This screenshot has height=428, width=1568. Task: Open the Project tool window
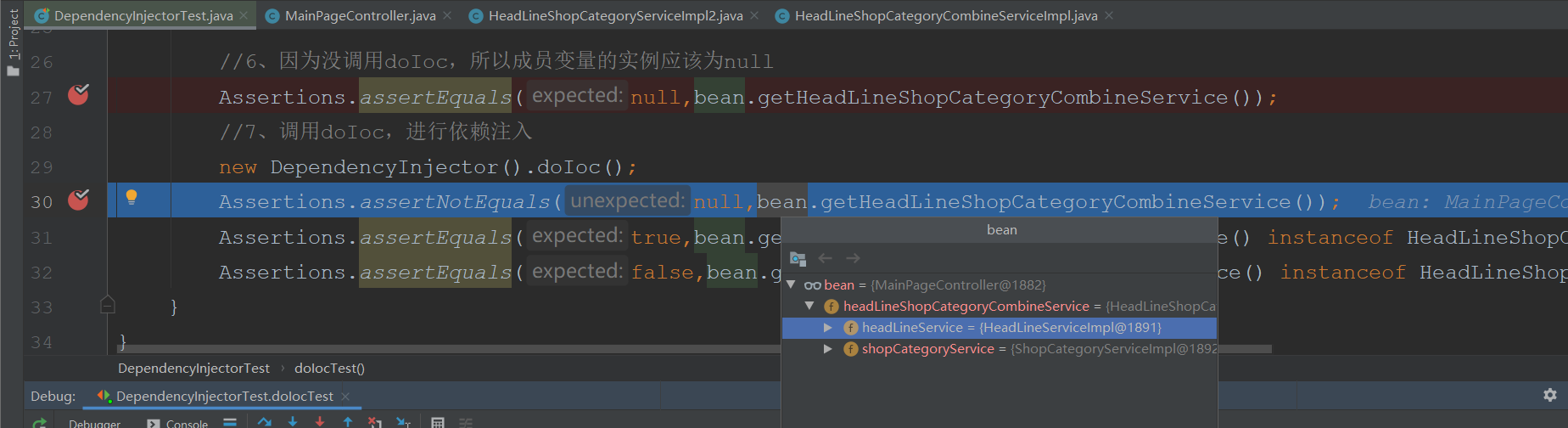coord(13,42)
